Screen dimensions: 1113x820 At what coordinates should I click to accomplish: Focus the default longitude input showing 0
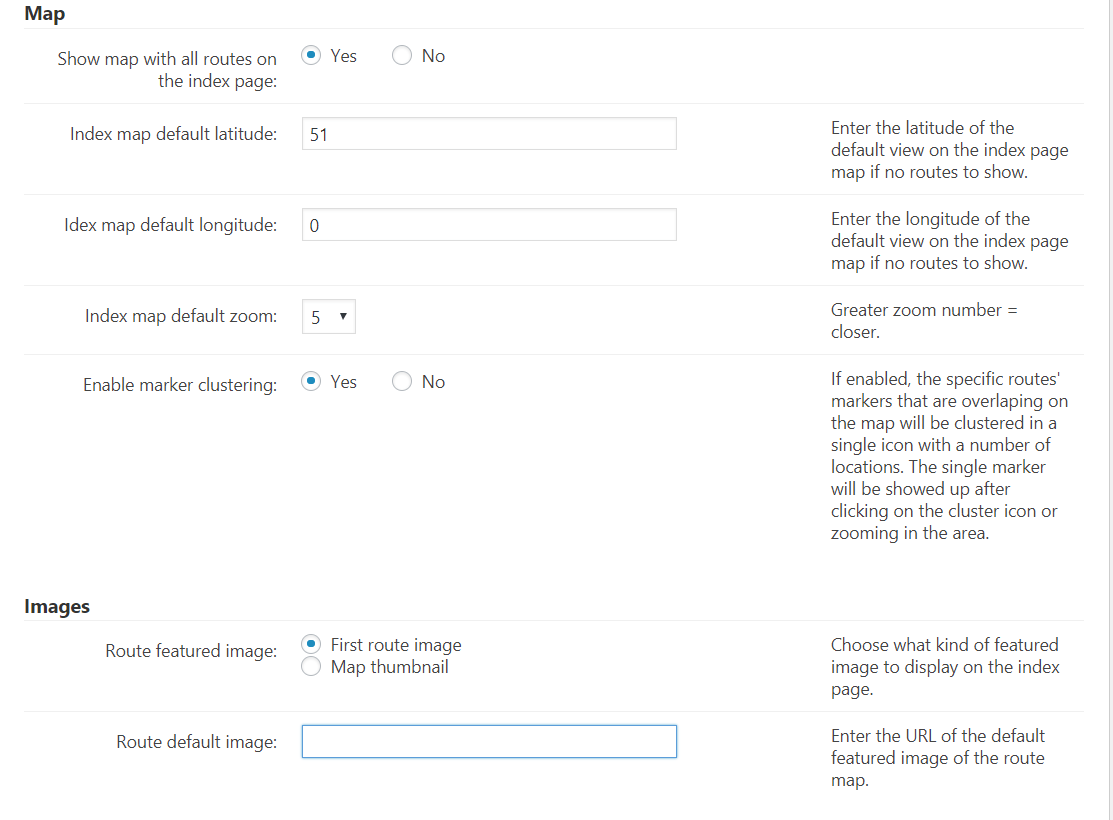click(489, 225)
